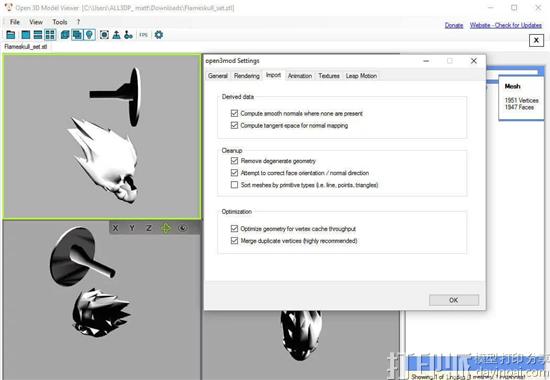
Task: Minimize the open3mod Settings dialog
Action: [x=426, y=61]
